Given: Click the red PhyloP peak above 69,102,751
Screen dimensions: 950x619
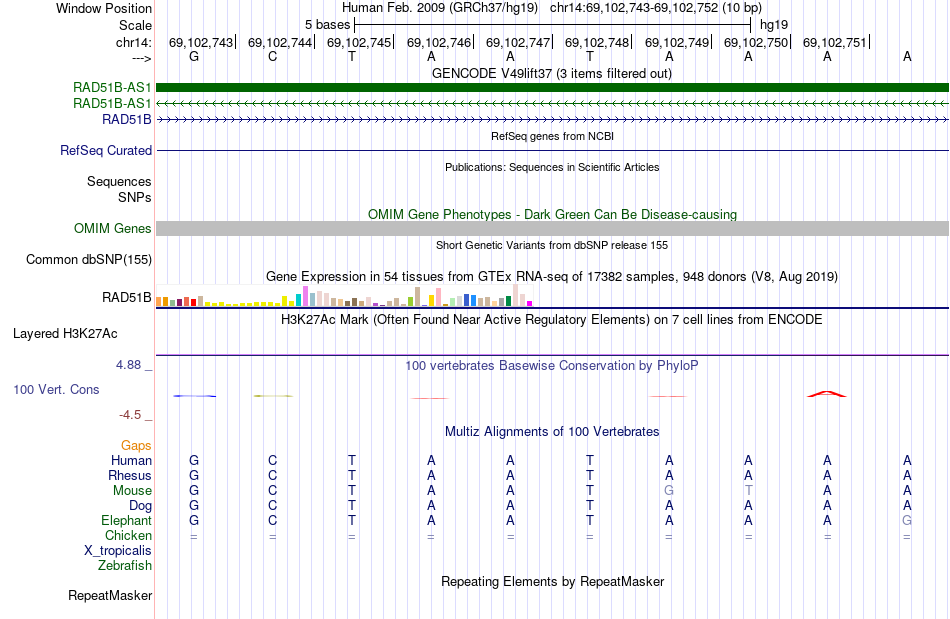Looking at the screenshot, I should tap(826, 394).
